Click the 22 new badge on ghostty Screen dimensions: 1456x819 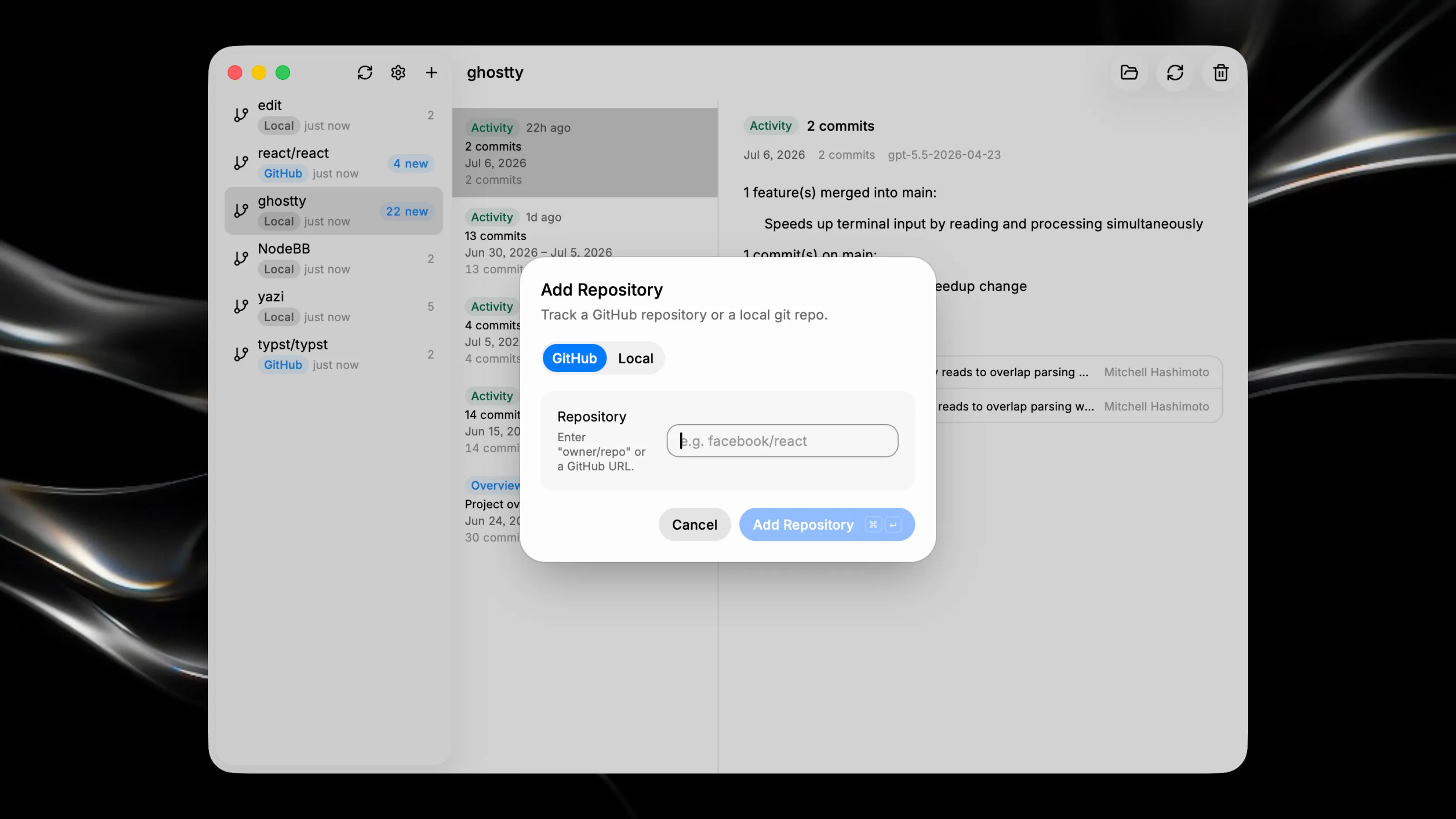pyautogui.click(x=407, y=212)
